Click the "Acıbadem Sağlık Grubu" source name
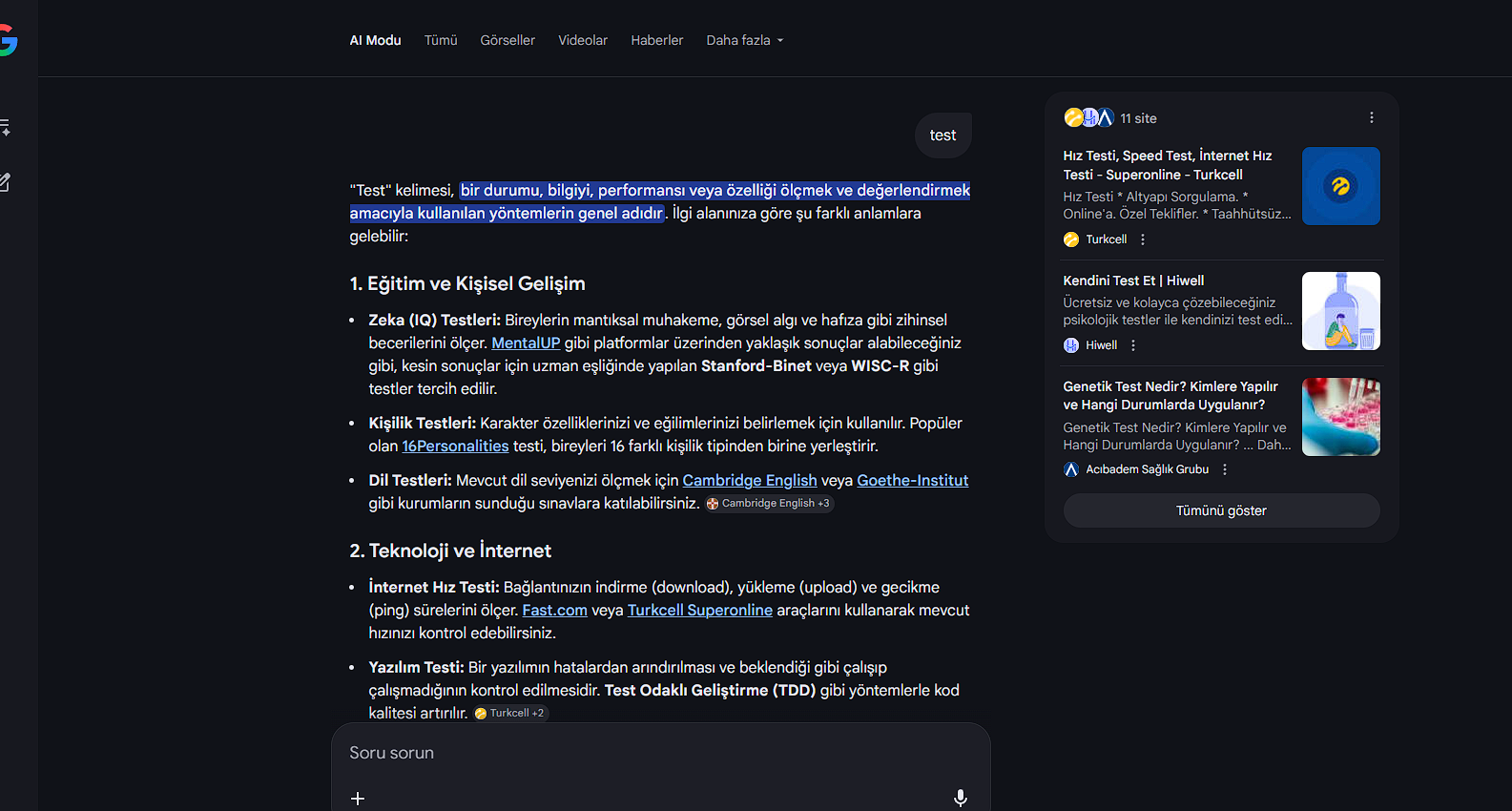 coord(1148,469)
